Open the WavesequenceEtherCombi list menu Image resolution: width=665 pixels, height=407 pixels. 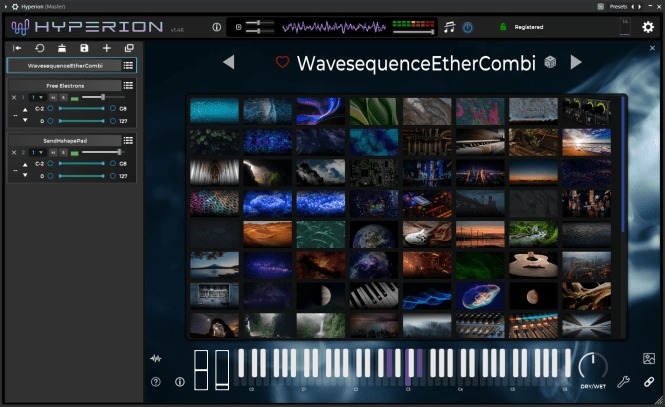(x=128, y=65)
